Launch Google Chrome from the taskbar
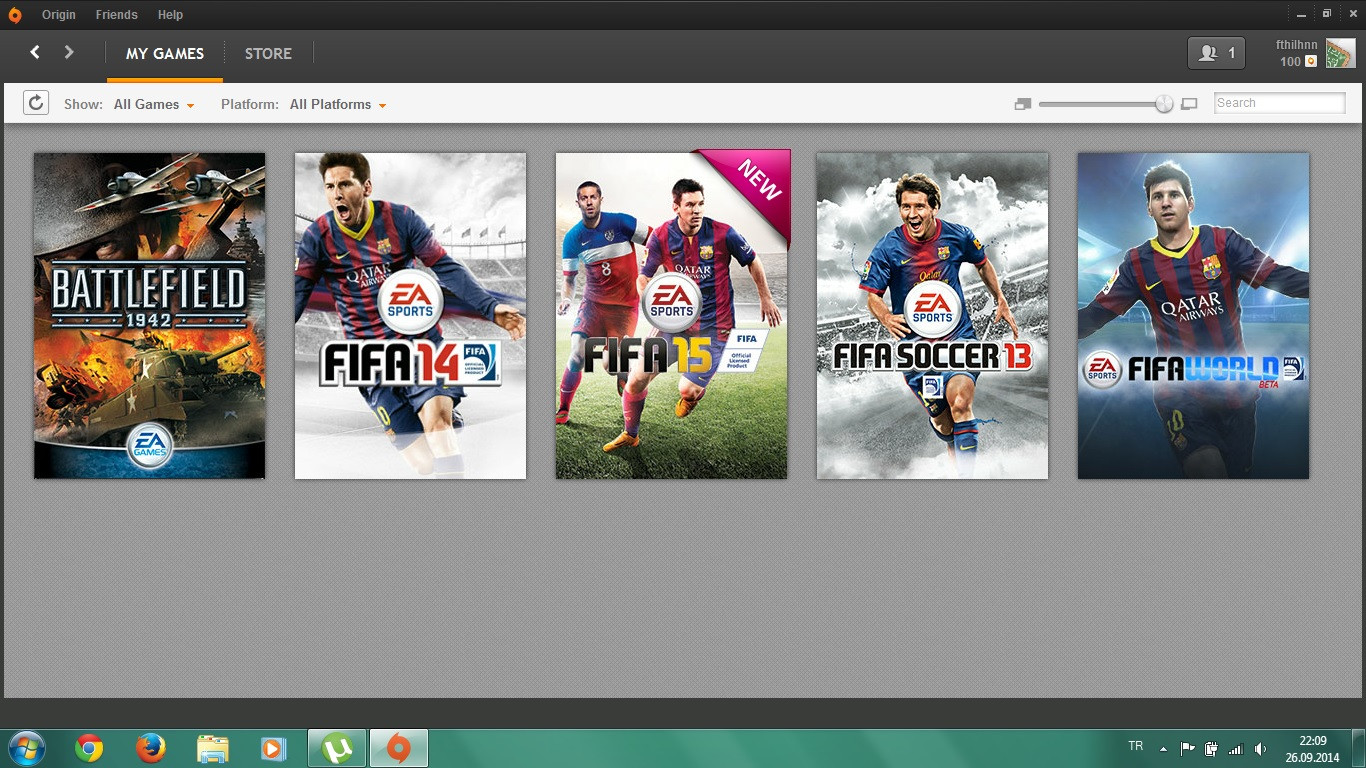1366x768 pixels. tap(89, 748)
